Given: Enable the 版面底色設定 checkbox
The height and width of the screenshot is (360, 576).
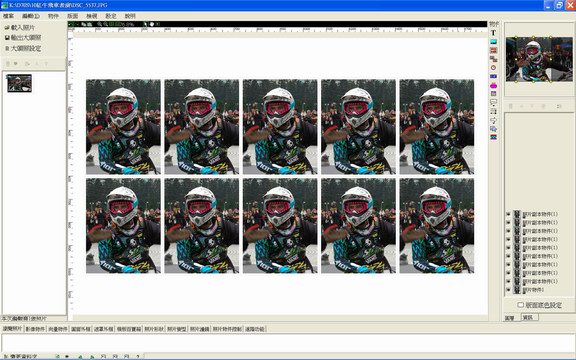Looking at the screenshot, I should [520, 305].
